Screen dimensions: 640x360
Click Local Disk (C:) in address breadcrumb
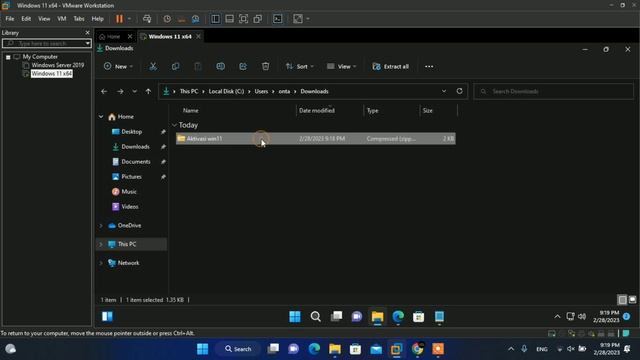point(226,91)
